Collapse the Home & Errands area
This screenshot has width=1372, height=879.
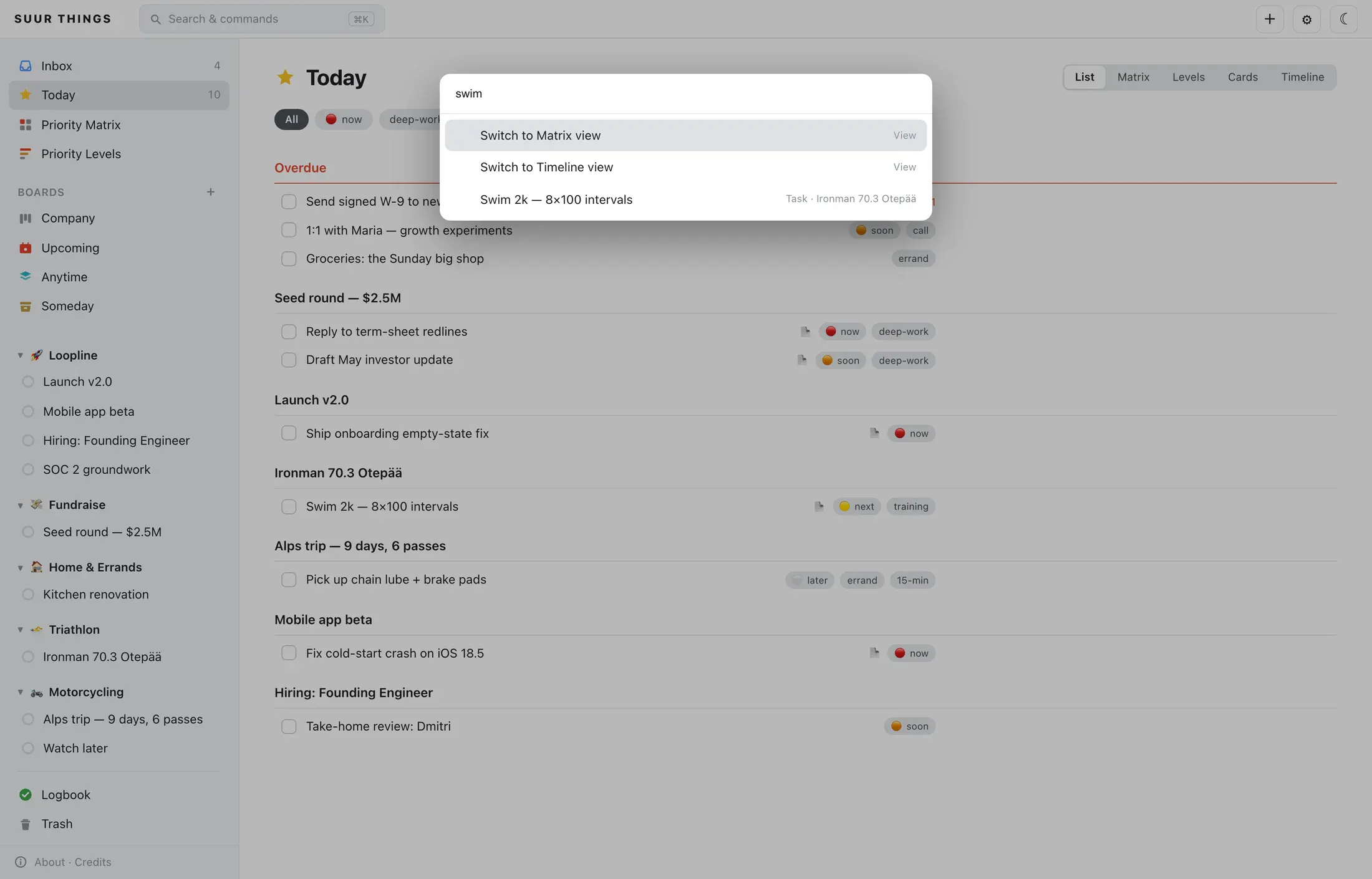[x=20, y=567]
